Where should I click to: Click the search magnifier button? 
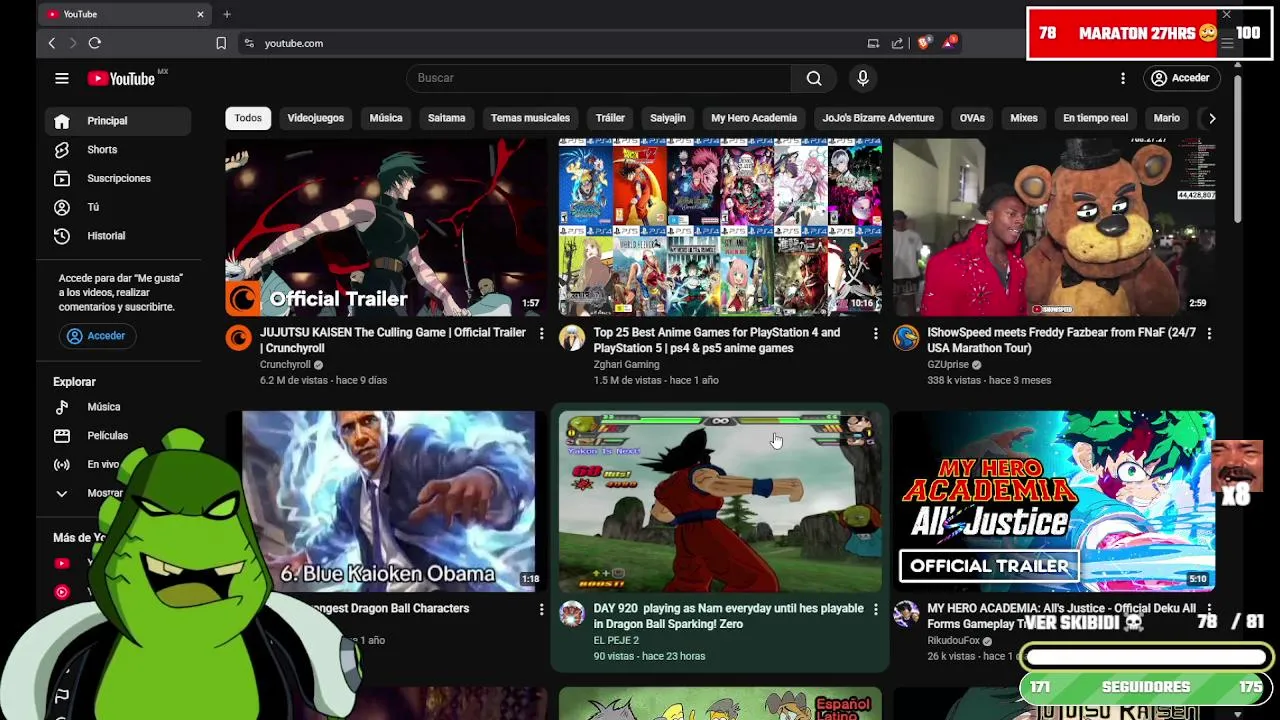(x=814, y=78)
